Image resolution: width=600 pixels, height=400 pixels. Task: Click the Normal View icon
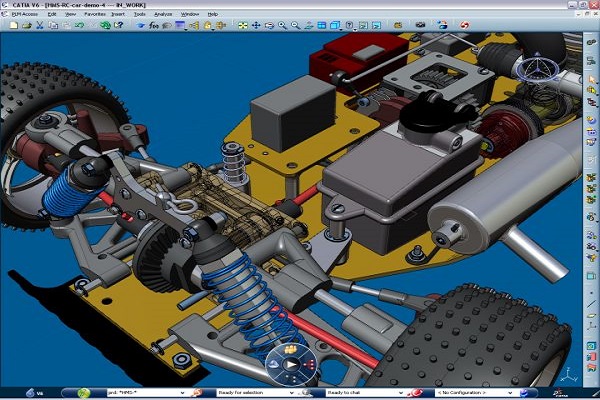coord(308,26)
